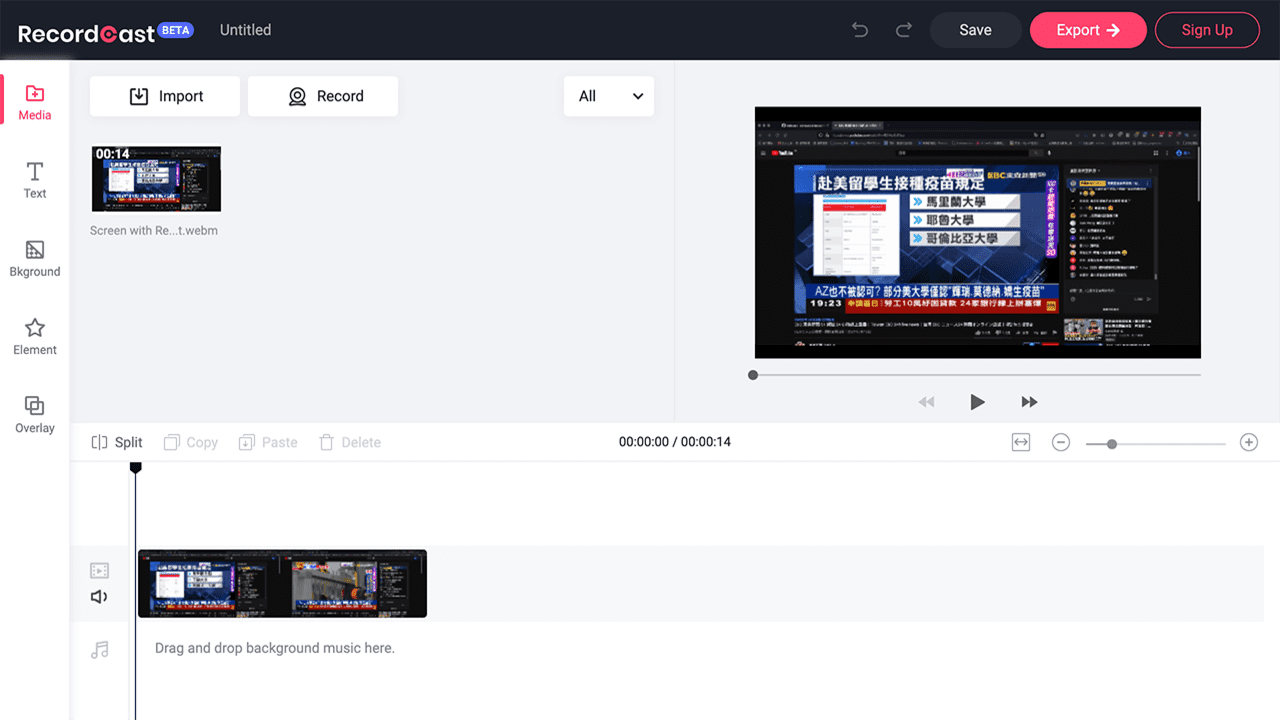Undo the last action

tap(859, 30)
